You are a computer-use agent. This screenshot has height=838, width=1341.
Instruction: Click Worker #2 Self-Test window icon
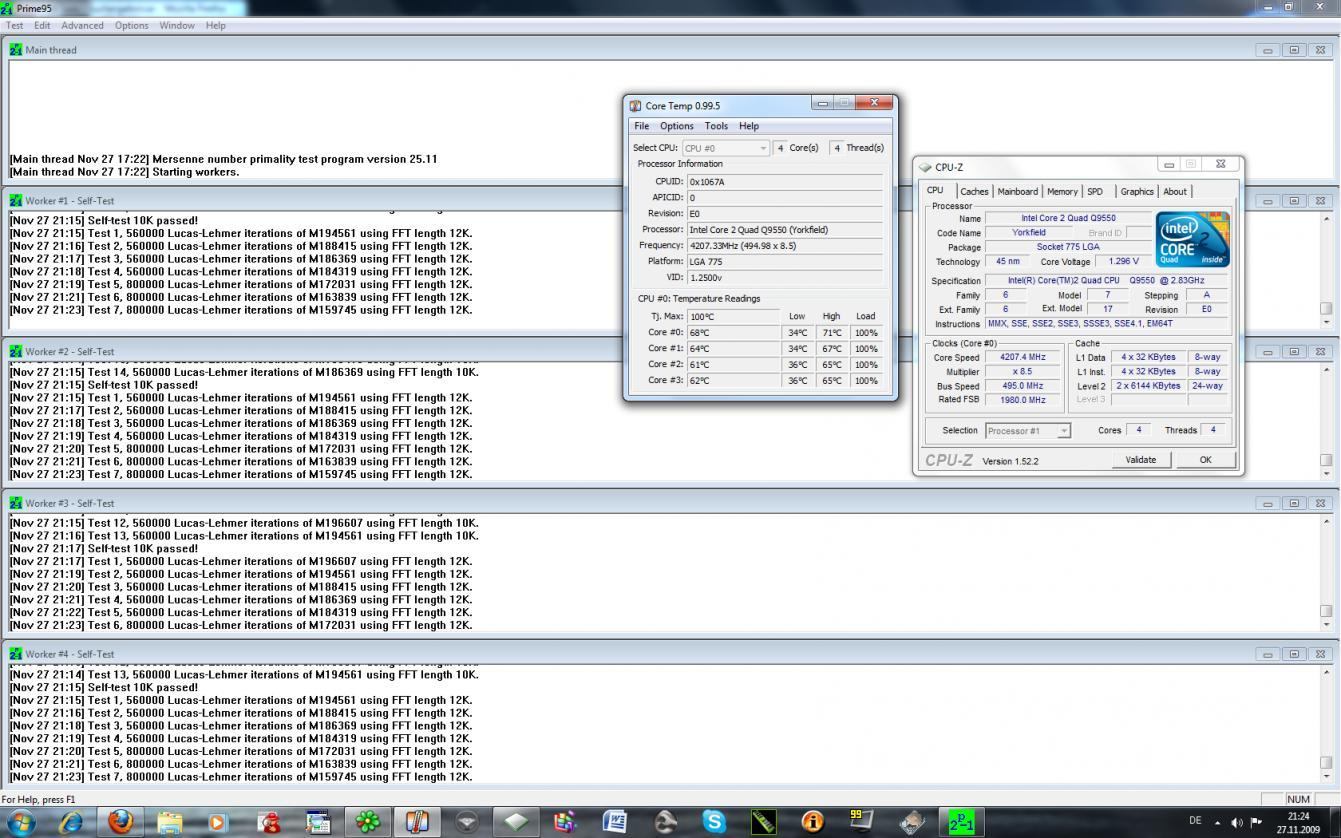(16, 351)
